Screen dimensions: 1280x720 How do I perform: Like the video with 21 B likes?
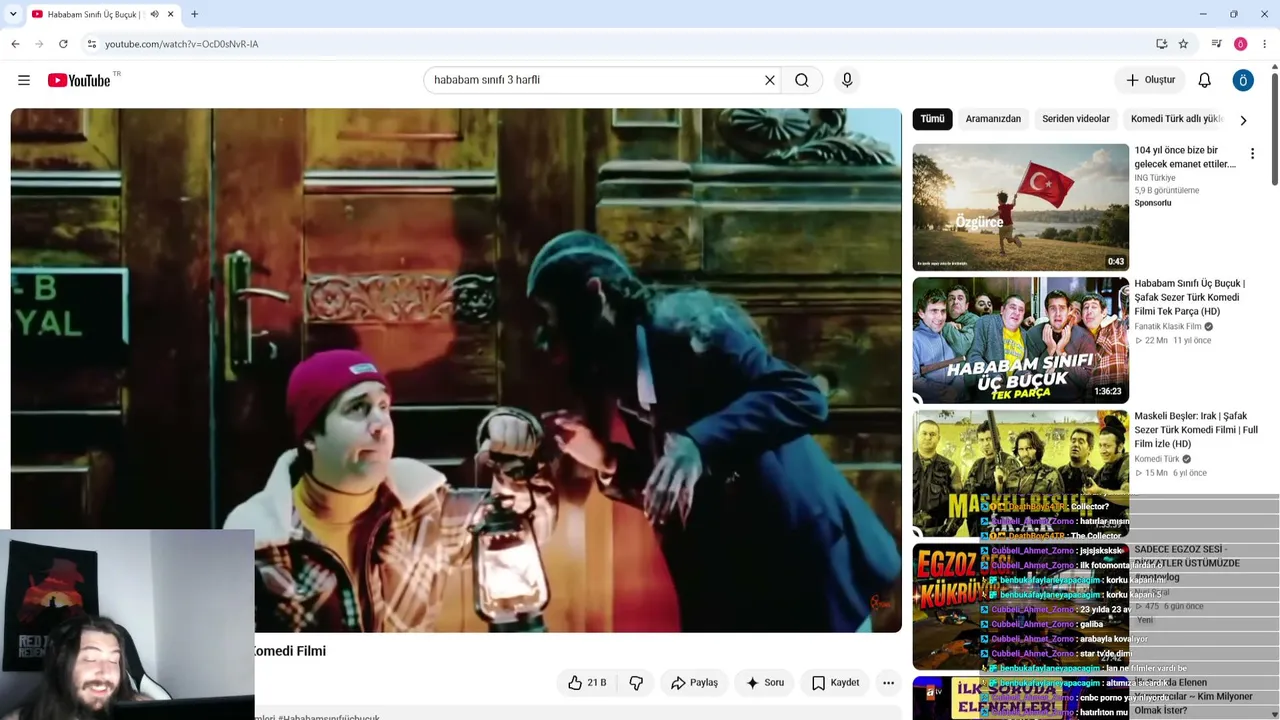(x=587, y=683)
